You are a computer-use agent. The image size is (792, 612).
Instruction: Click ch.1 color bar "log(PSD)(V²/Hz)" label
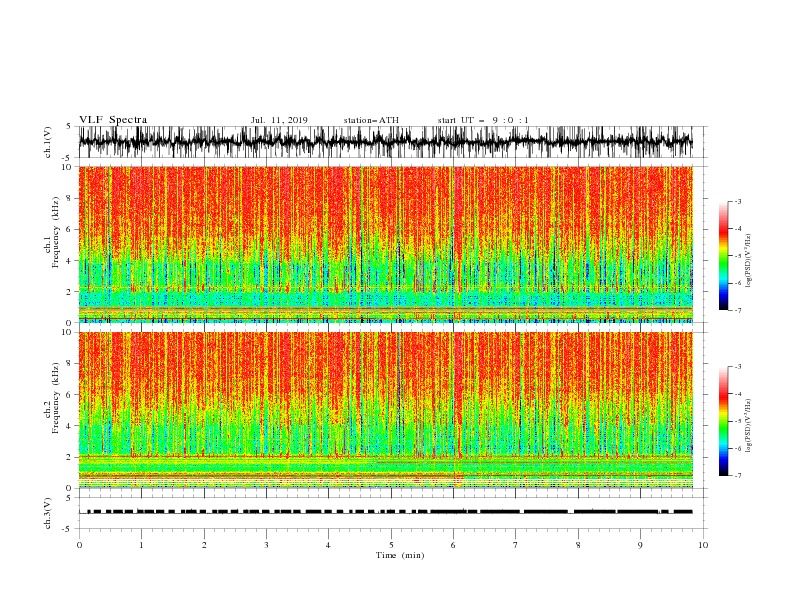tap(749, 261)
